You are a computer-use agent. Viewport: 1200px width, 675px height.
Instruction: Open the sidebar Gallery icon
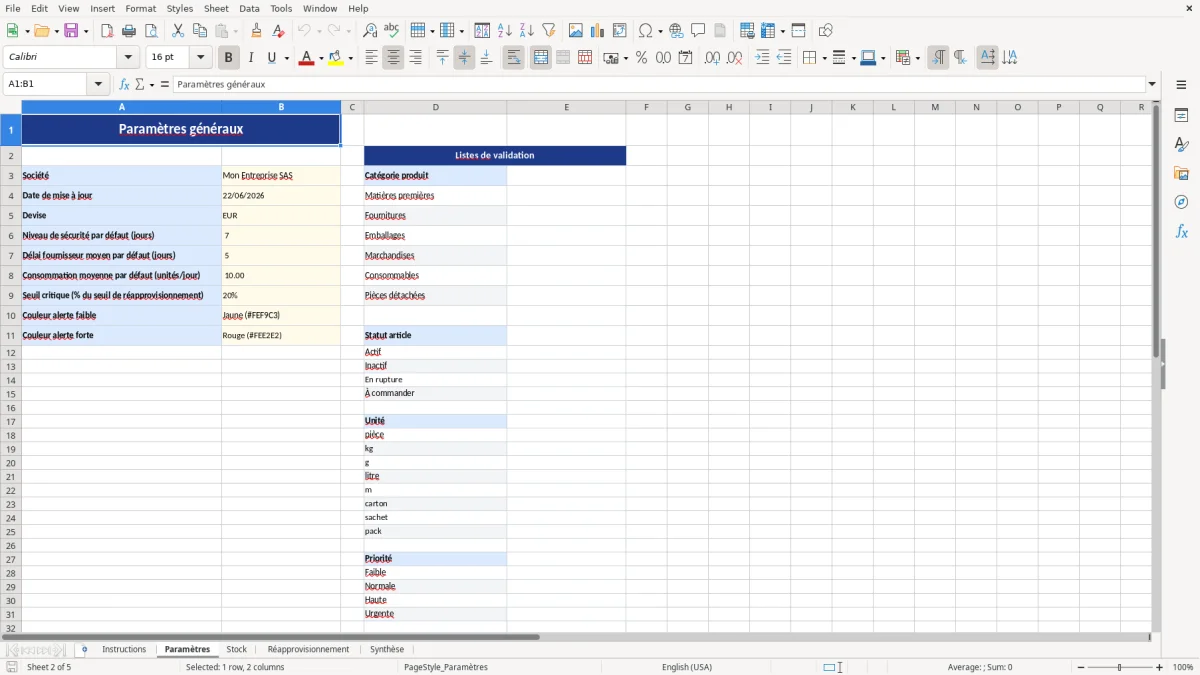1181,174
